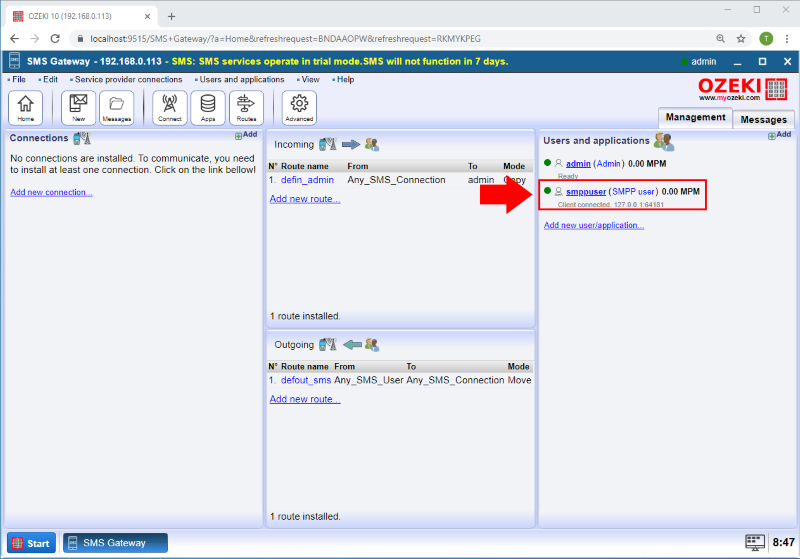Viewport: 800px width, 559px height.
Task: Open the Users and applications menu
Action: (x=240, y=80)
